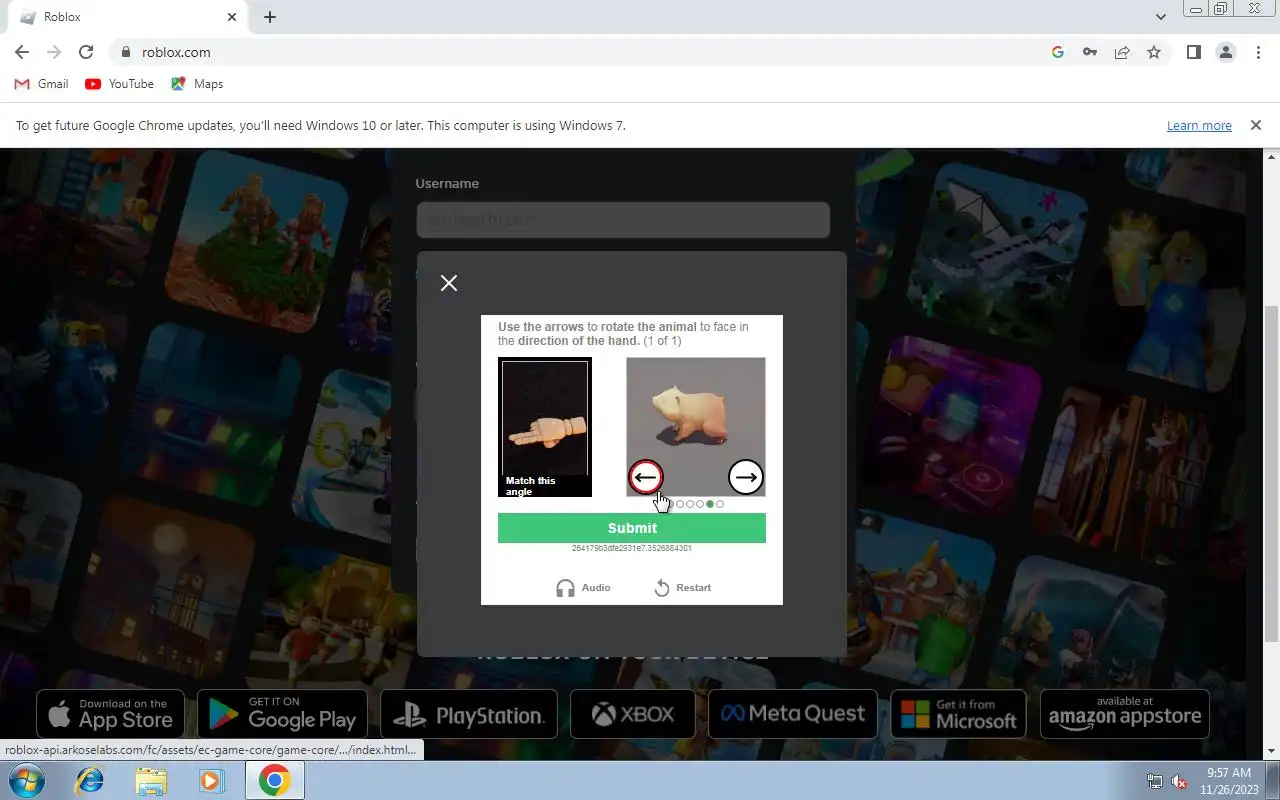Submit the captcha answer
This screenshot has width=1280, height=800.
pos(632,528)
